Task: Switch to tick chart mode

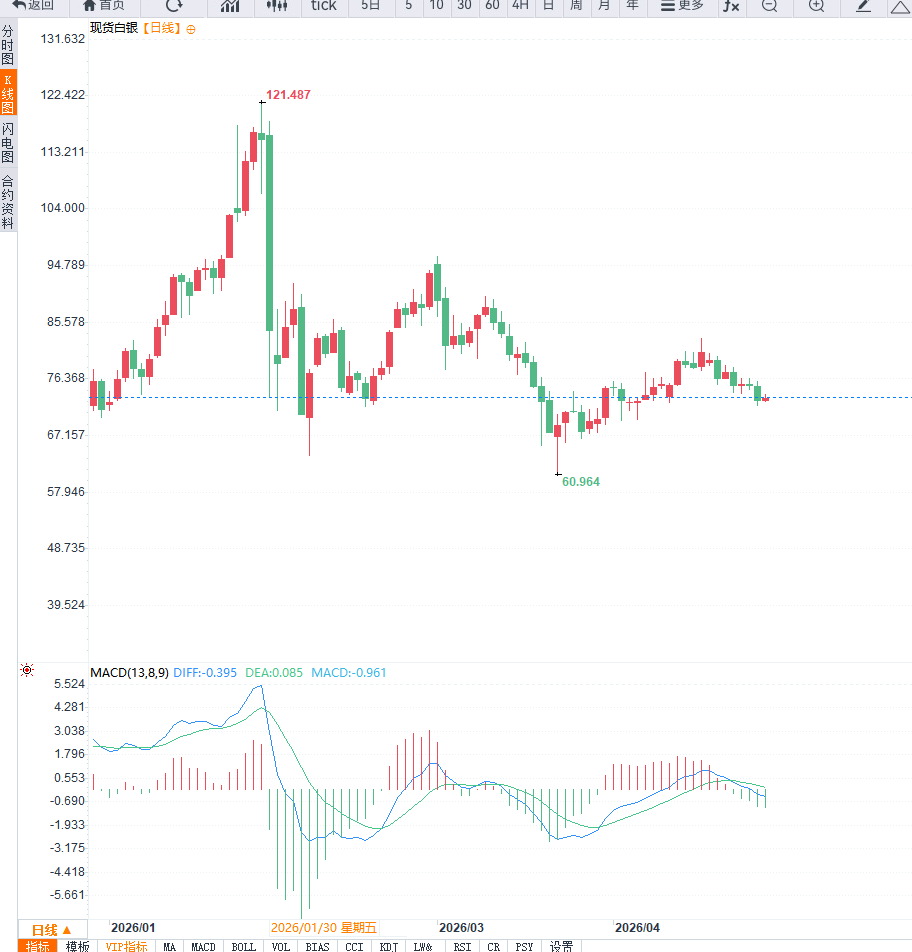Action: coord(324,6)
